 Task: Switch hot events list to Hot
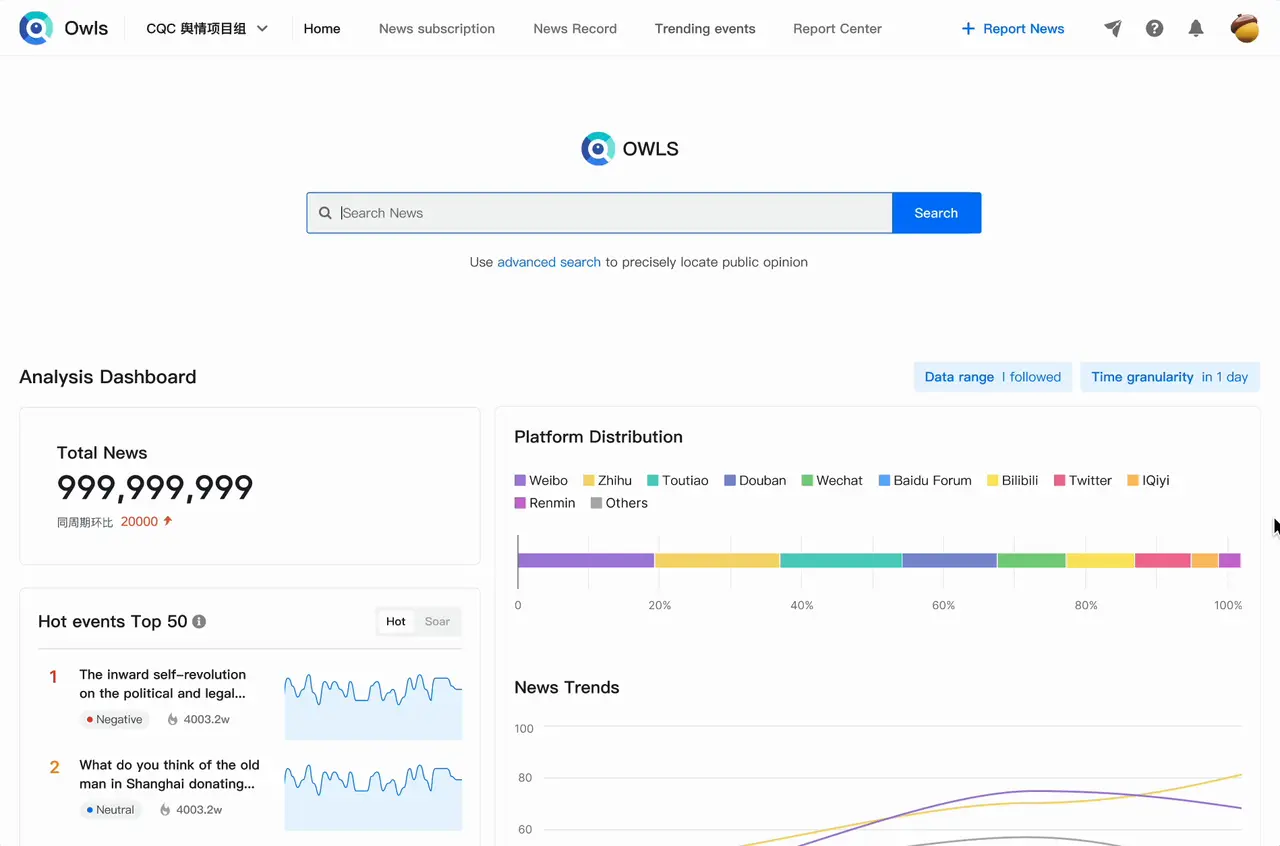396,621
